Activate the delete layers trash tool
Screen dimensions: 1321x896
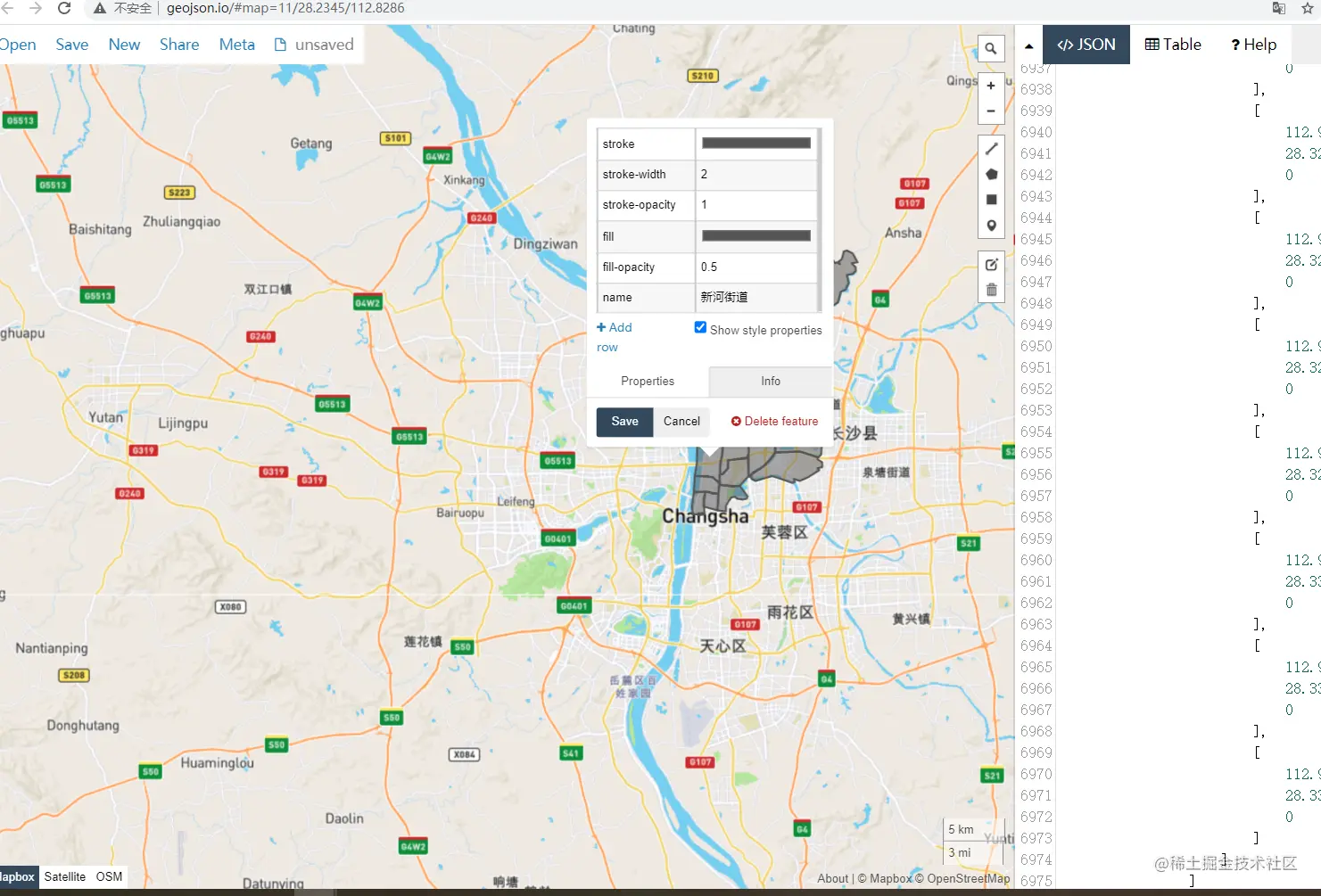991,290
